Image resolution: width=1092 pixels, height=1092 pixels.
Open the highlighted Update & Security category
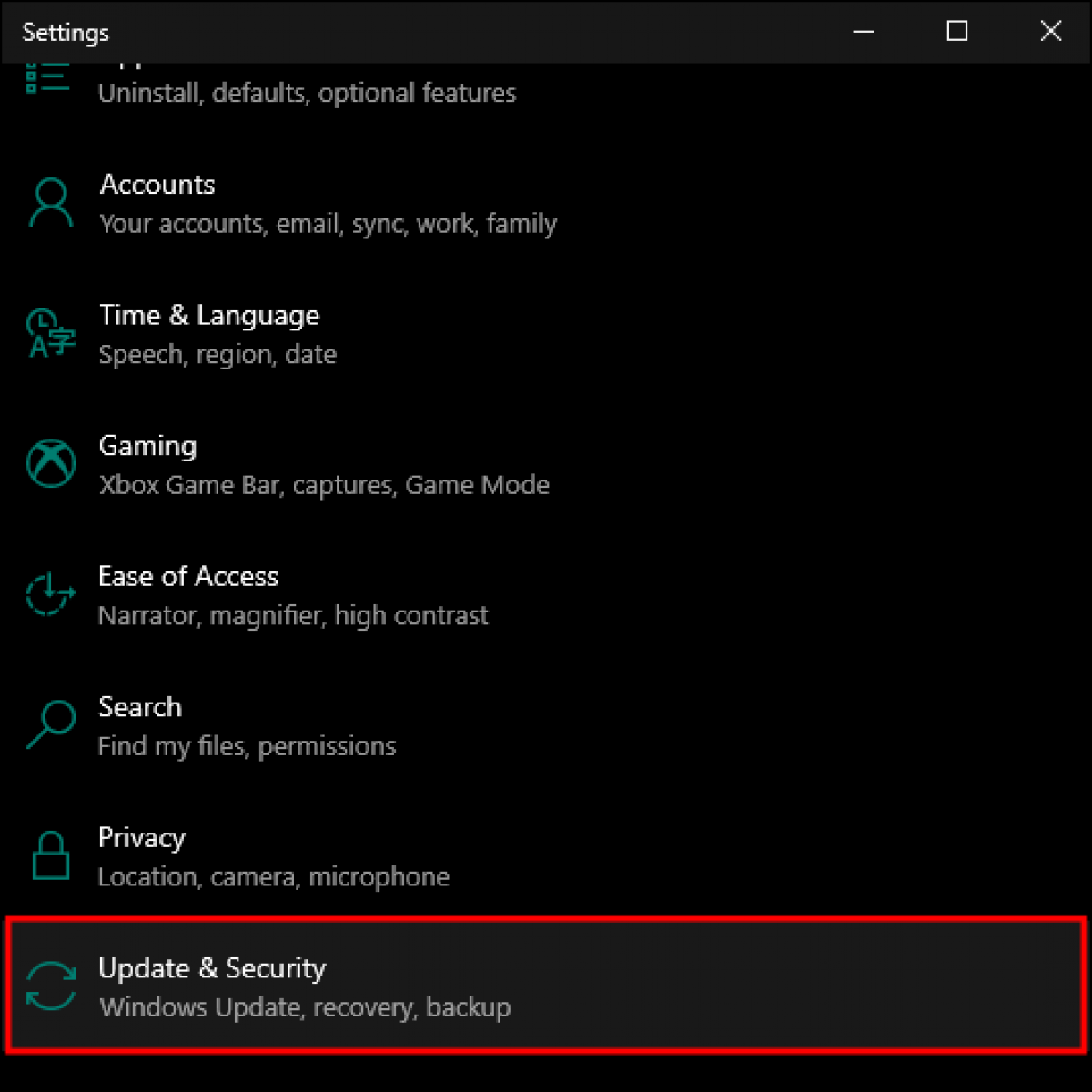211,968
